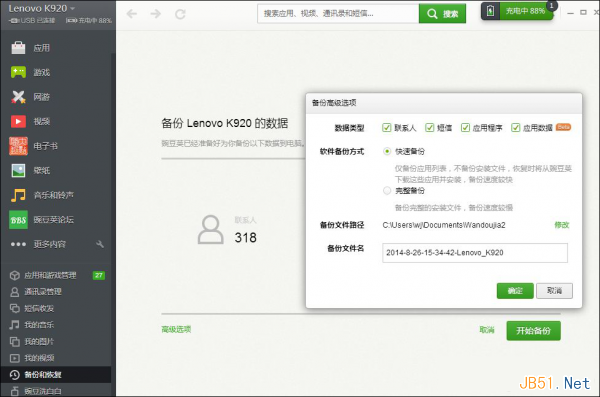600x397 pixels.
Task: Confirm with the green 确定 button
Action: [x=515, y=291]
